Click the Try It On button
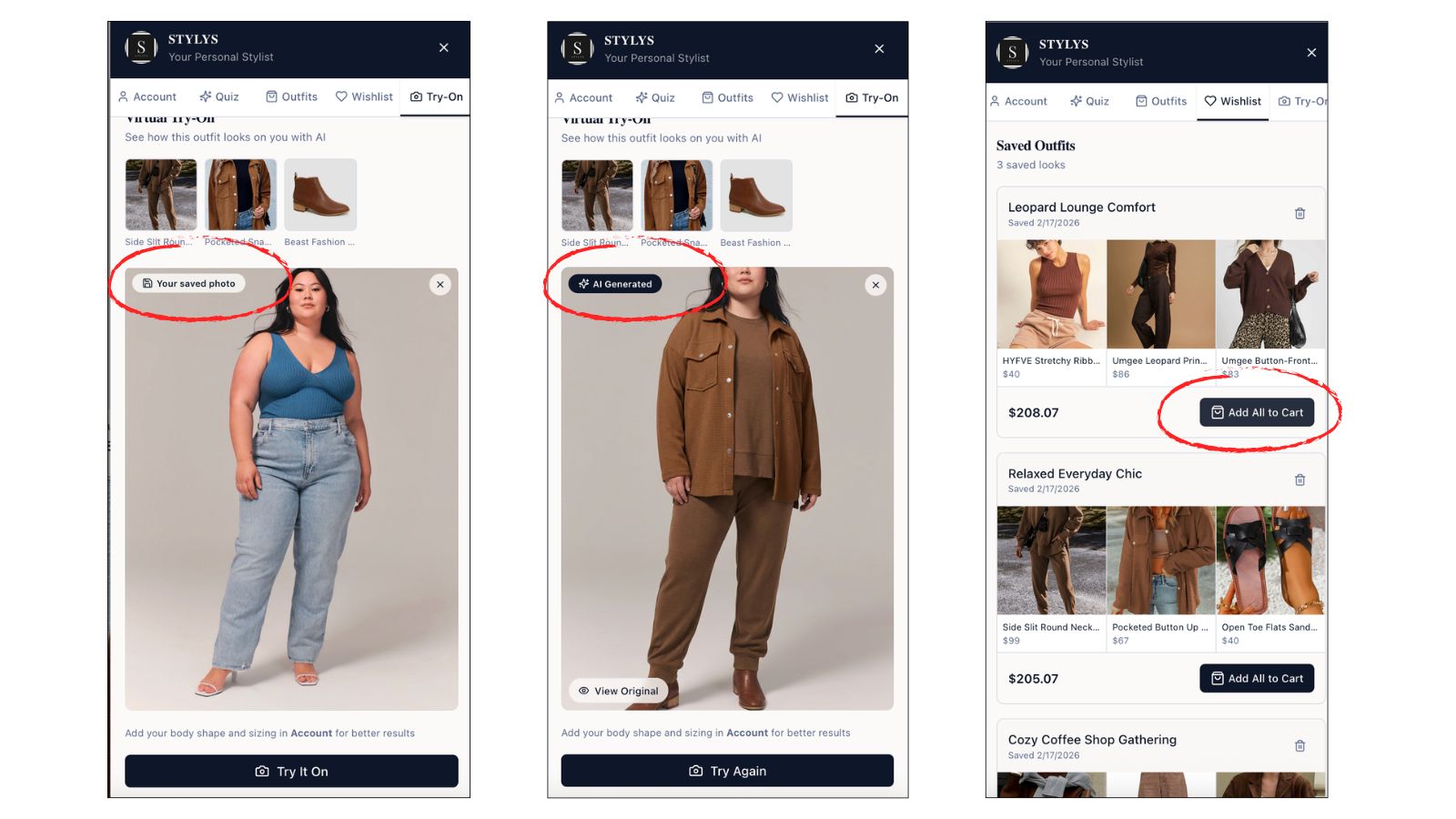The image size is (1456, 819). pos(291,771)
